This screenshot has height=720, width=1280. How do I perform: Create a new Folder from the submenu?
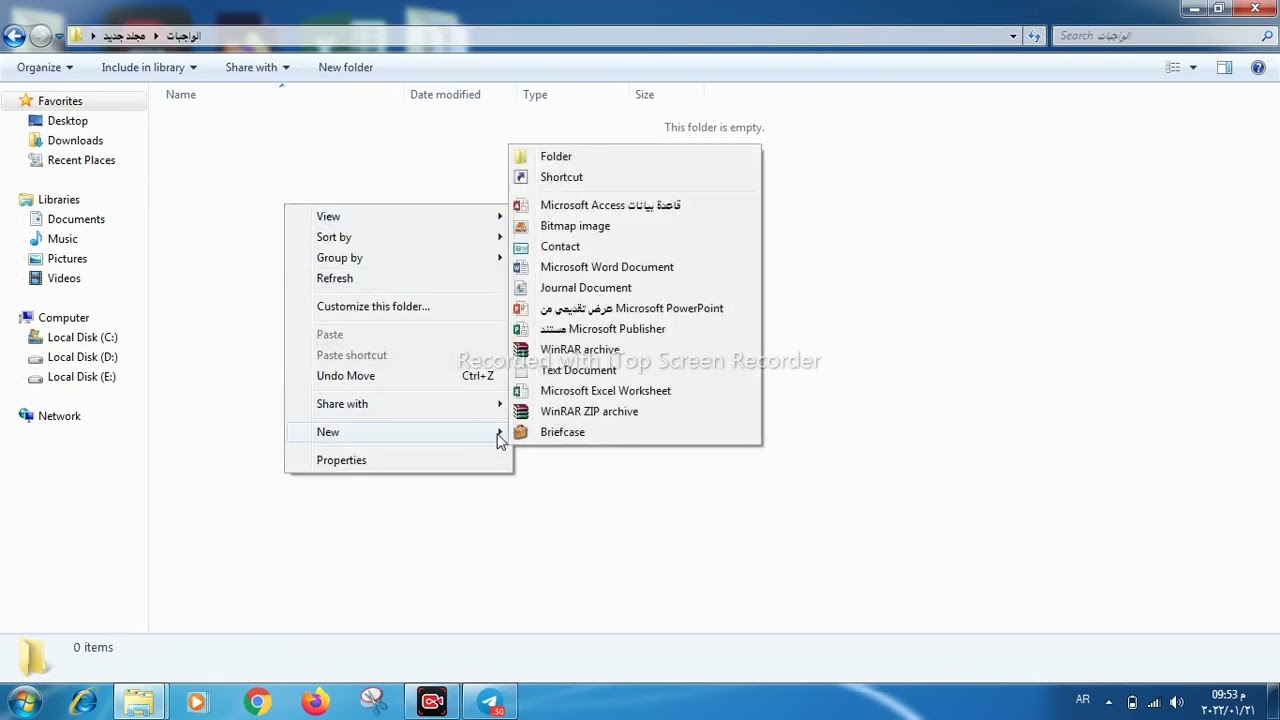(635, 156)
